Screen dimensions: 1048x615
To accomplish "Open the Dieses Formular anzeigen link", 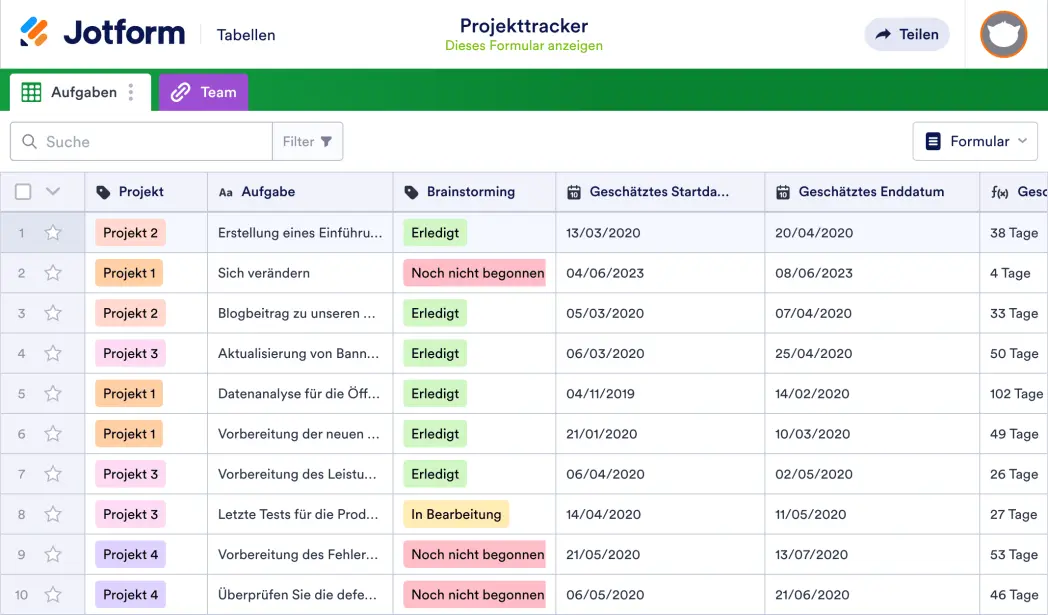I will 524,46.
